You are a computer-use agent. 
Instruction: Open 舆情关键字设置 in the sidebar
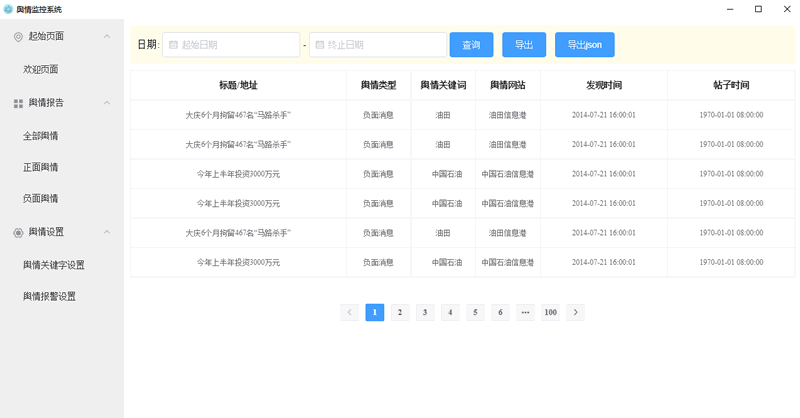54,265
